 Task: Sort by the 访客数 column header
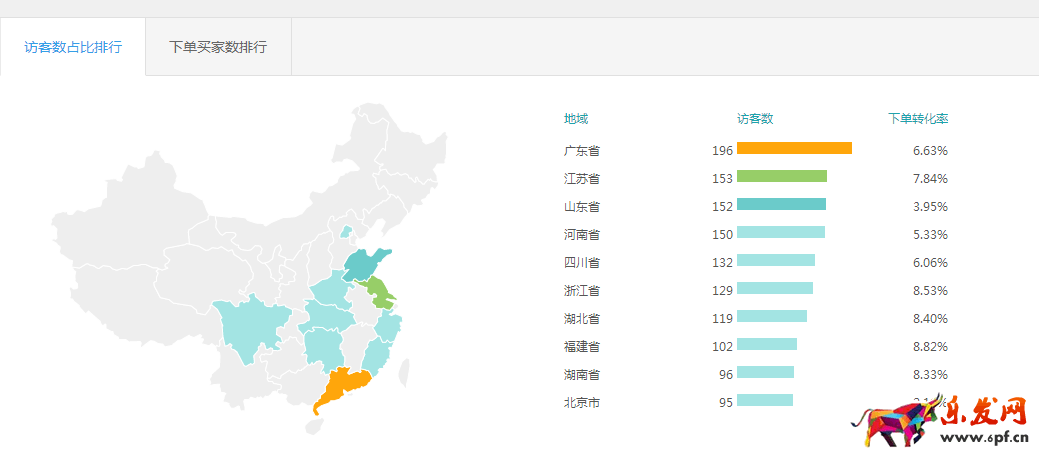point(755,119)
